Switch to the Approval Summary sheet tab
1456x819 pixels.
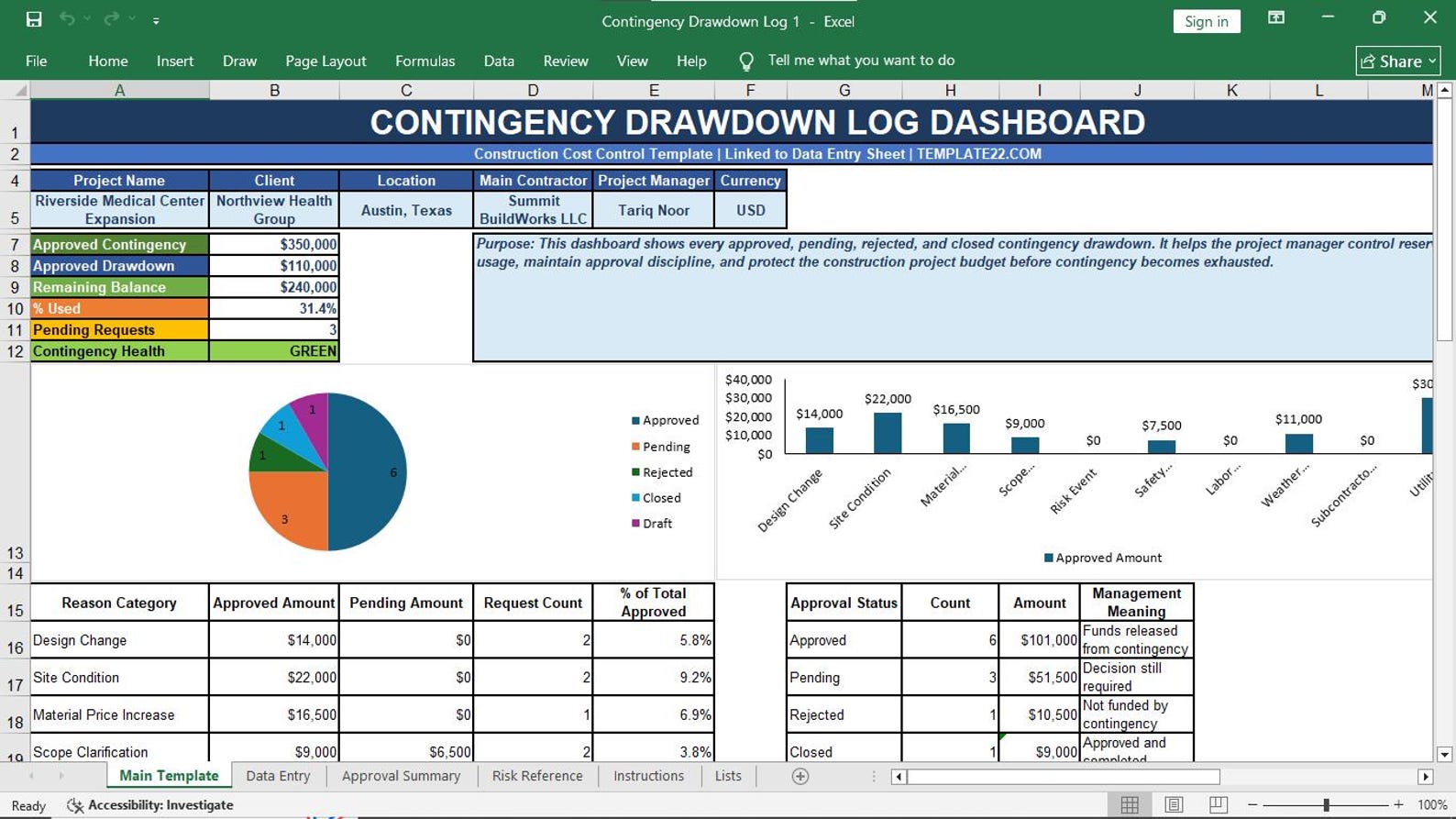(x=401, y=776)
